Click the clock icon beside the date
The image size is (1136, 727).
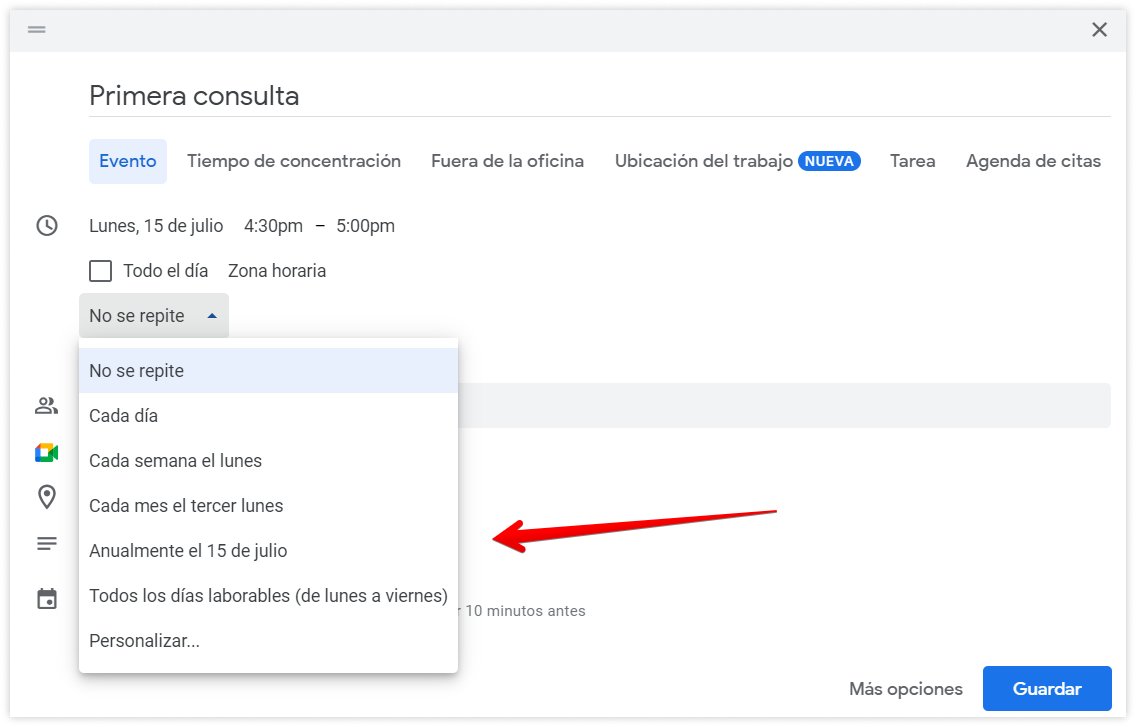click(47, 225)
